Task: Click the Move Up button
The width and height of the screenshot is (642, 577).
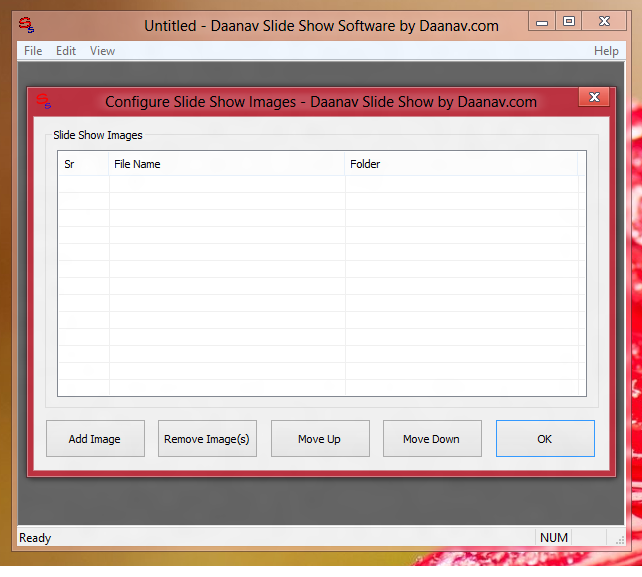Action: click(x=320, y=439)
